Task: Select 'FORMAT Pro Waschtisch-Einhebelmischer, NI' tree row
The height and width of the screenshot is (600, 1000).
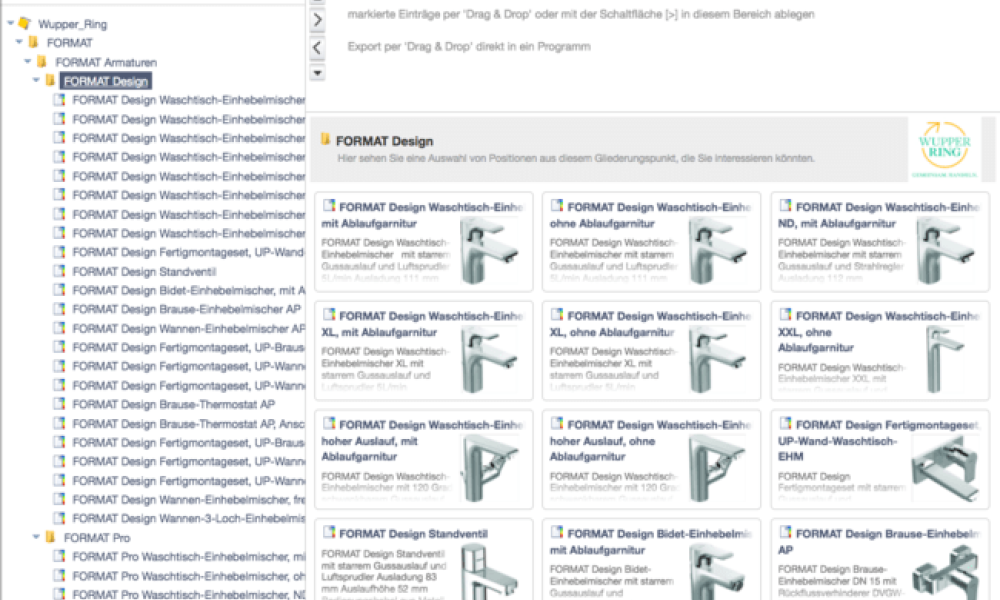Action: click(x=189, y=594)
